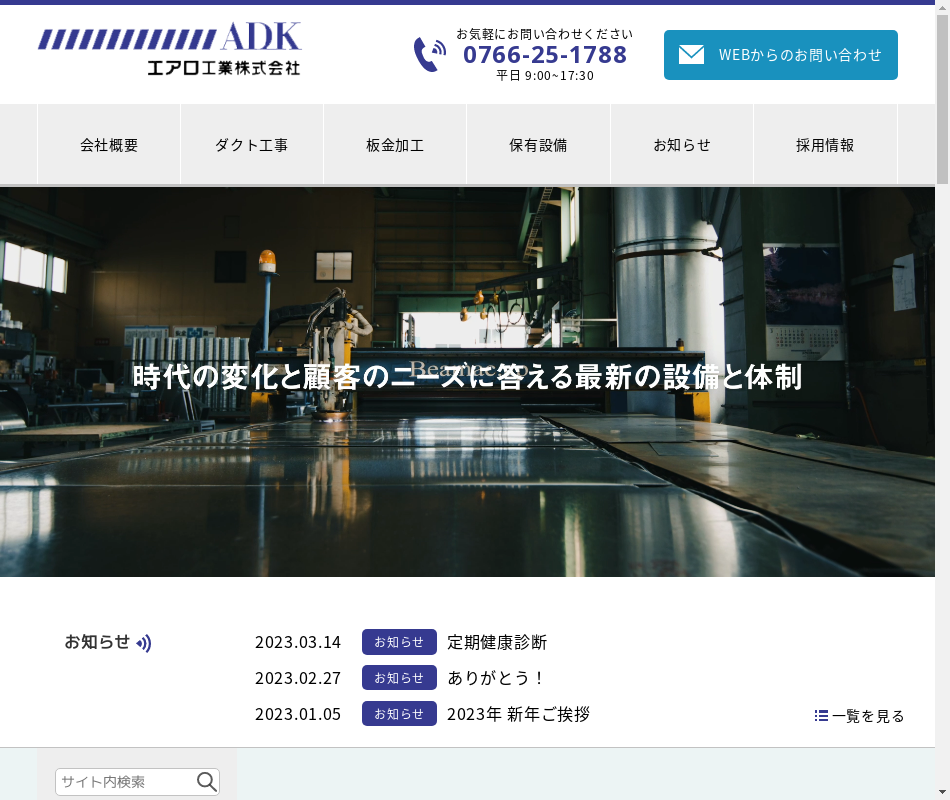The height and width of the screenshot is (800, 950).
Task: Call phone number 0766-25-1788 link
Action: coord(544,54)
